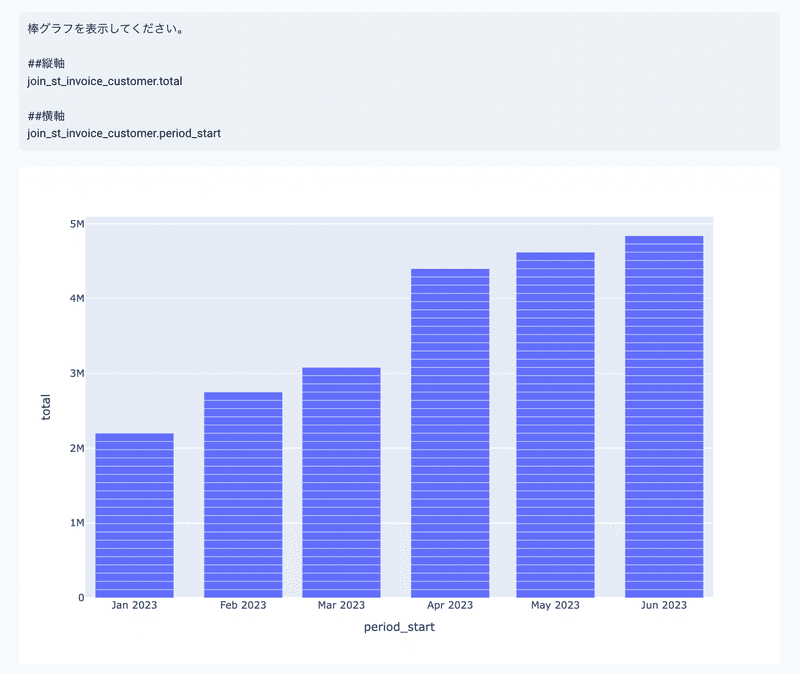Click the "3M" y-axis tick label
800x674 pixels.
tap(77, 373)
